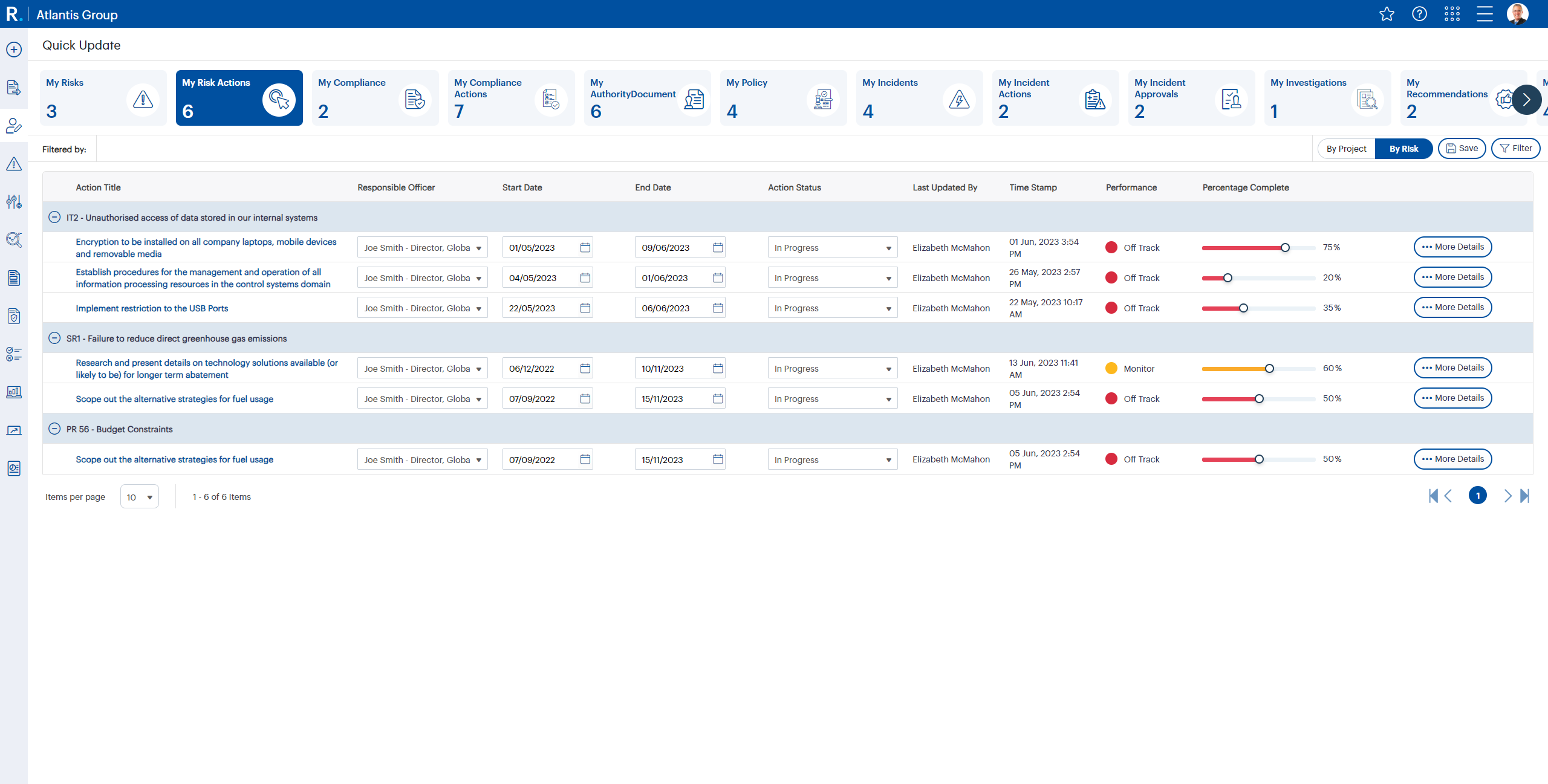Click the plus add icon in sidebar
Image resolution: width=1548 pixels, height=784 pixels.
pos(14,50)
